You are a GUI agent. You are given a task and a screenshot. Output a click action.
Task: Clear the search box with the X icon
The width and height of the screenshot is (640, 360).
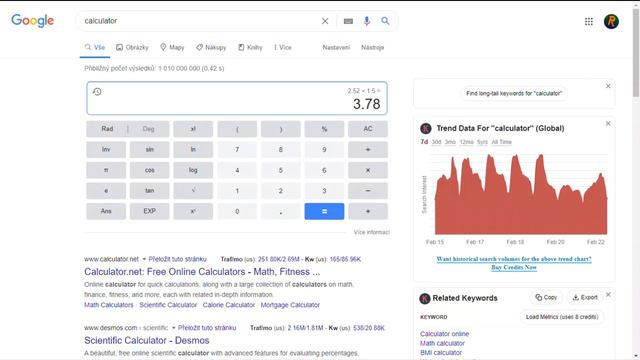coord(325,21)
